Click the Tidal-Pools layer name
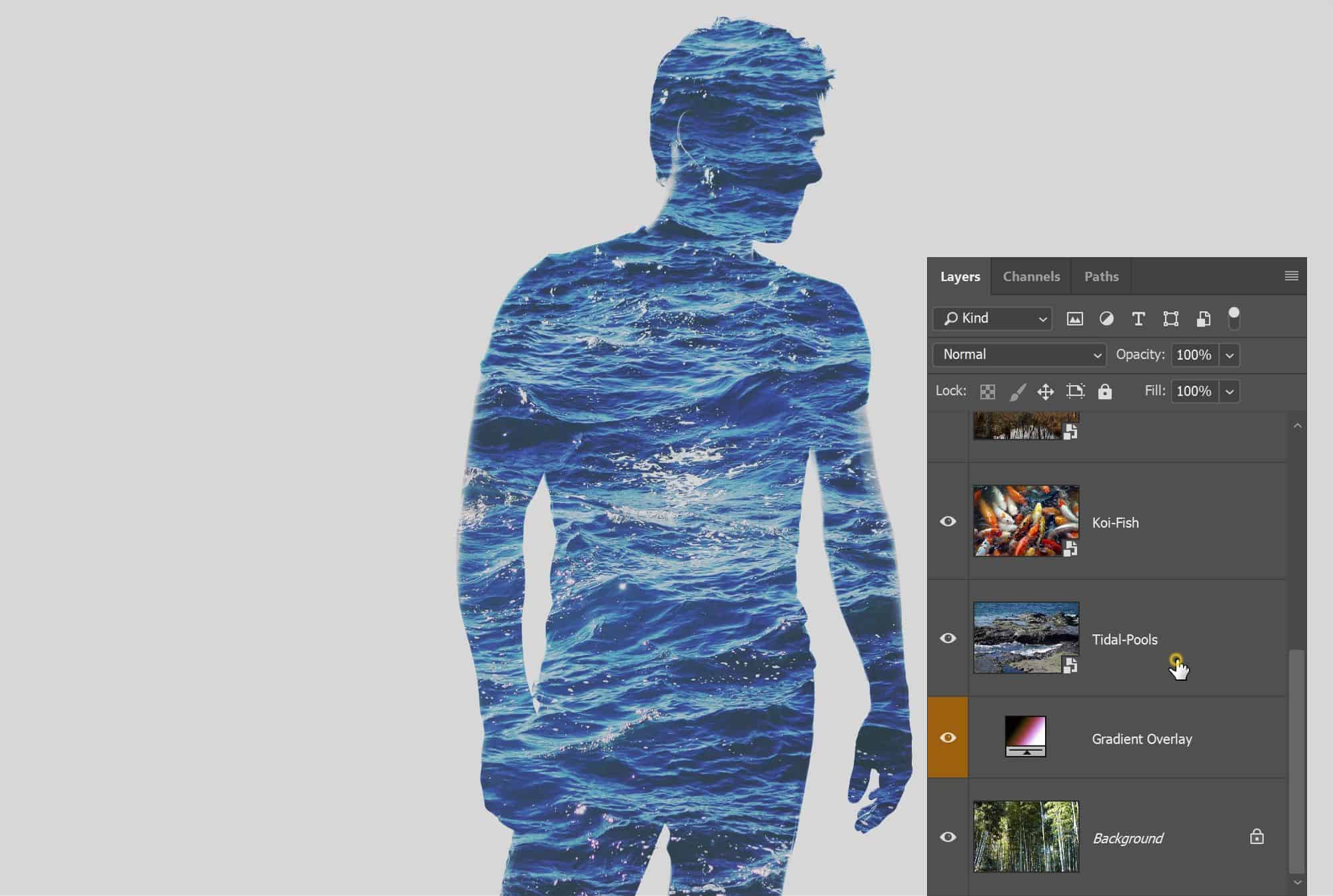This screenshot has width=1333, height=896. pyautogui.click(x=1124, y=640)
